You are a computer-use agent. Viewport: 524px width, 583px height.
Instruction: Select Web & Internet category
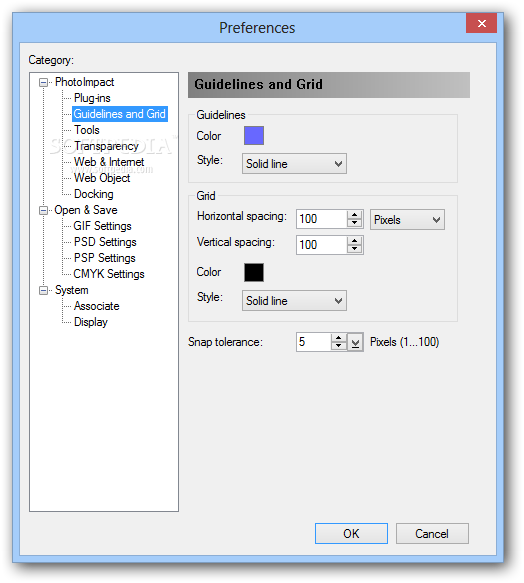tap(109, 162)
